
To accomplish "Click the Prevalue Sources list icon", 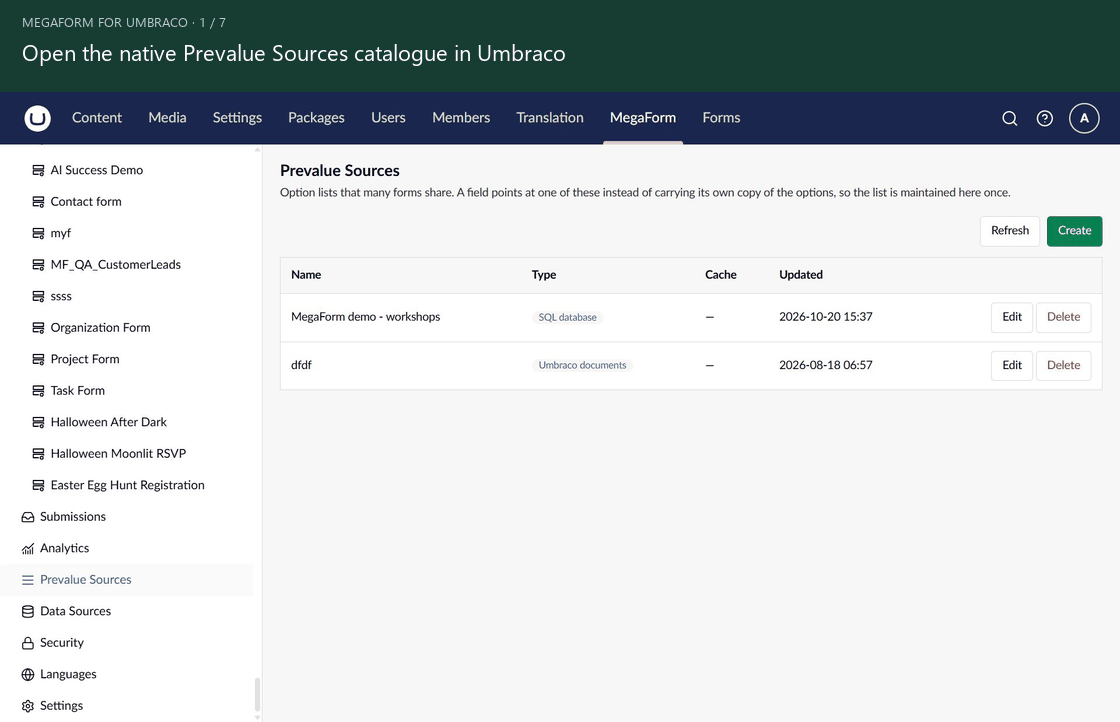I will click(x=28, y=579).
